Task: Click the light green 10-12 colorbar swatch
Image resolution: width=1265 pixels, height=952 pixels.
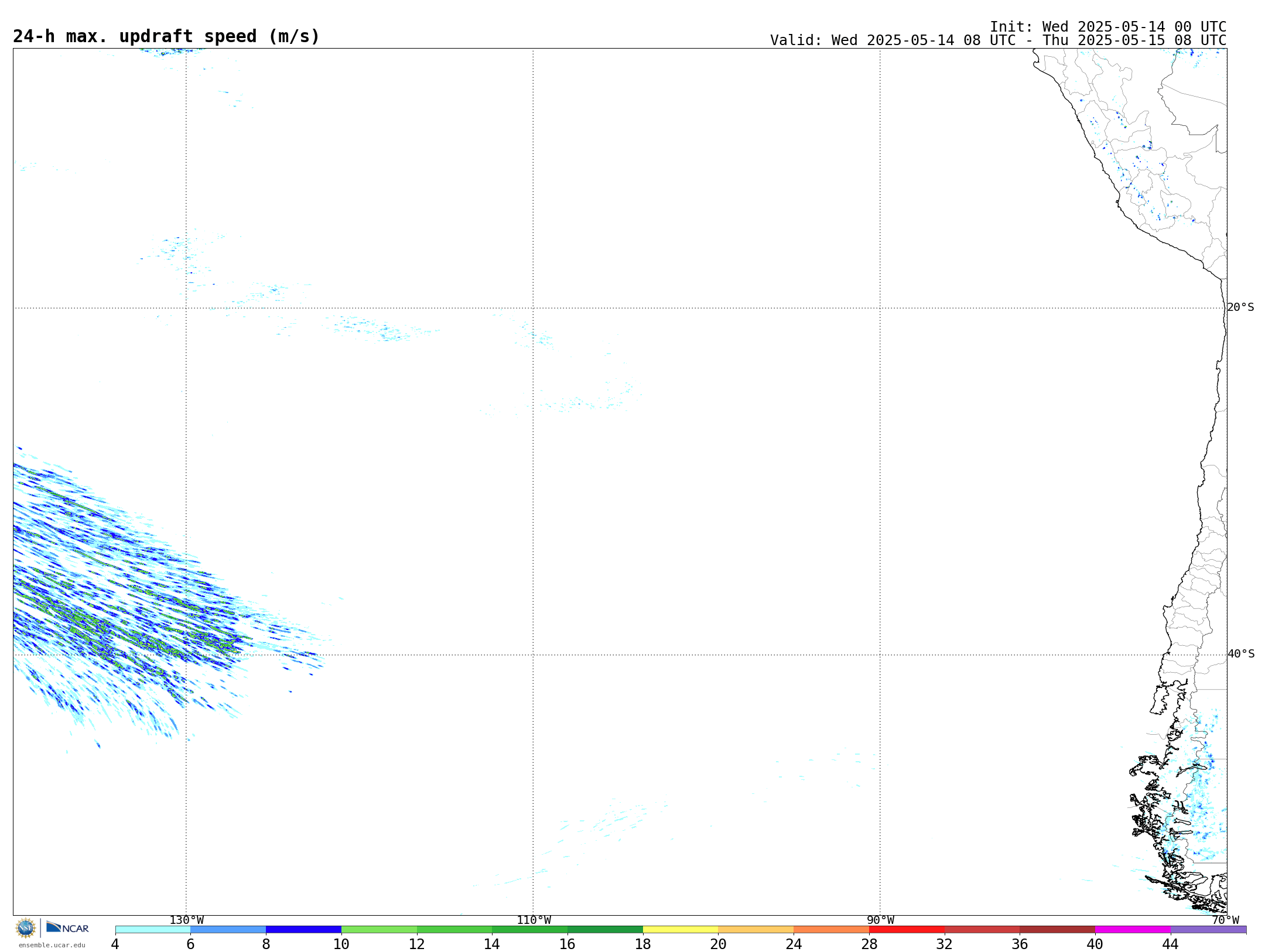Action: pos(379,930)
